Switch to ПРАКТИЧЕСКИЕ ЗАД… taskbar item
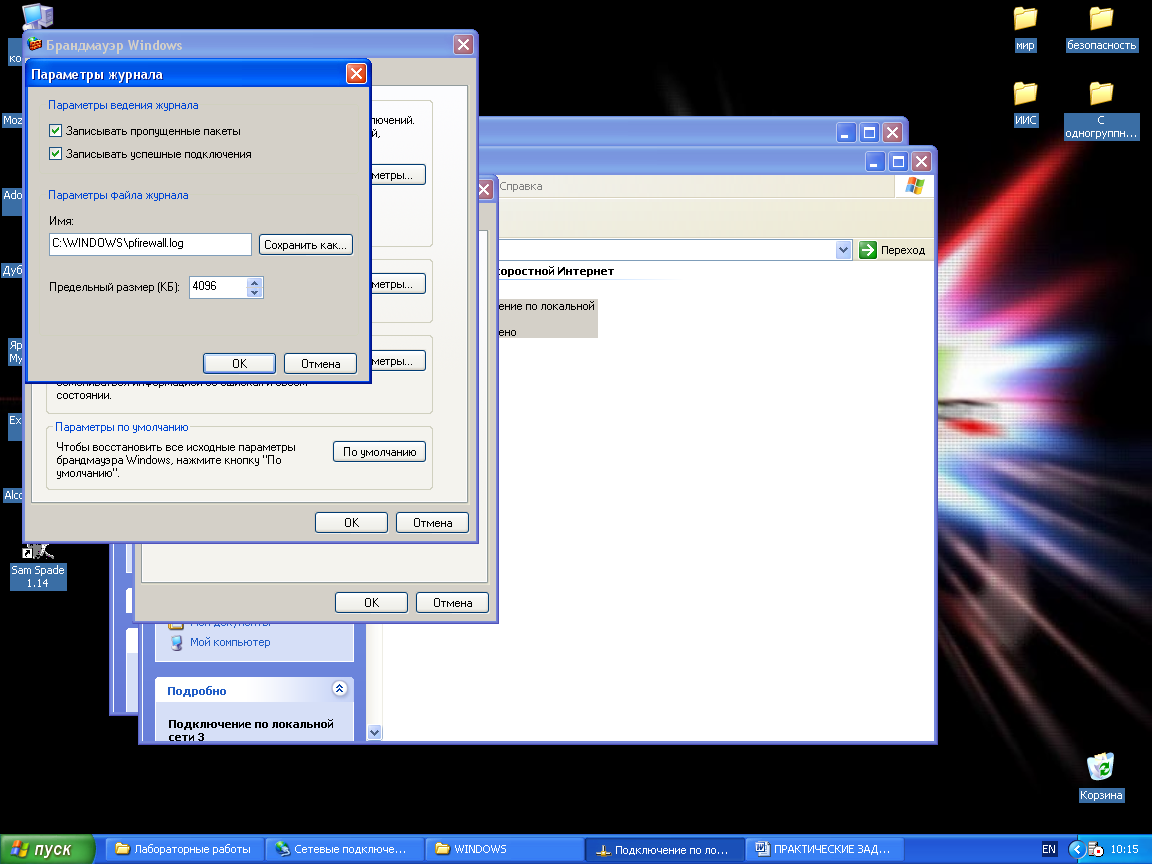The image size is (1152, 864). point(824,849)
